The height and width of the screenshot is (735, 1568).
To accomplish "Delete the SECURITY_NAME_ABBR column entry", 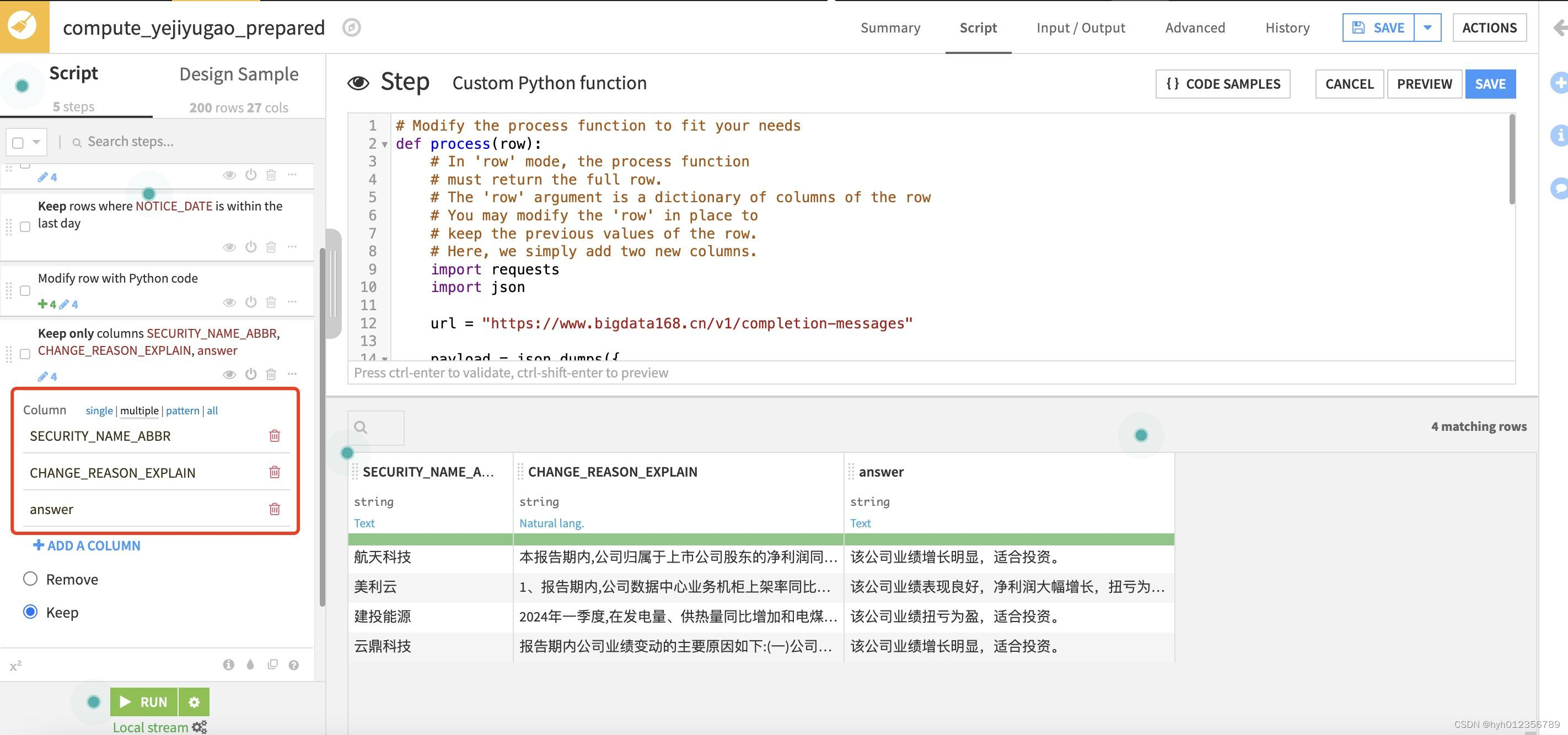I will tap(275, 436).
